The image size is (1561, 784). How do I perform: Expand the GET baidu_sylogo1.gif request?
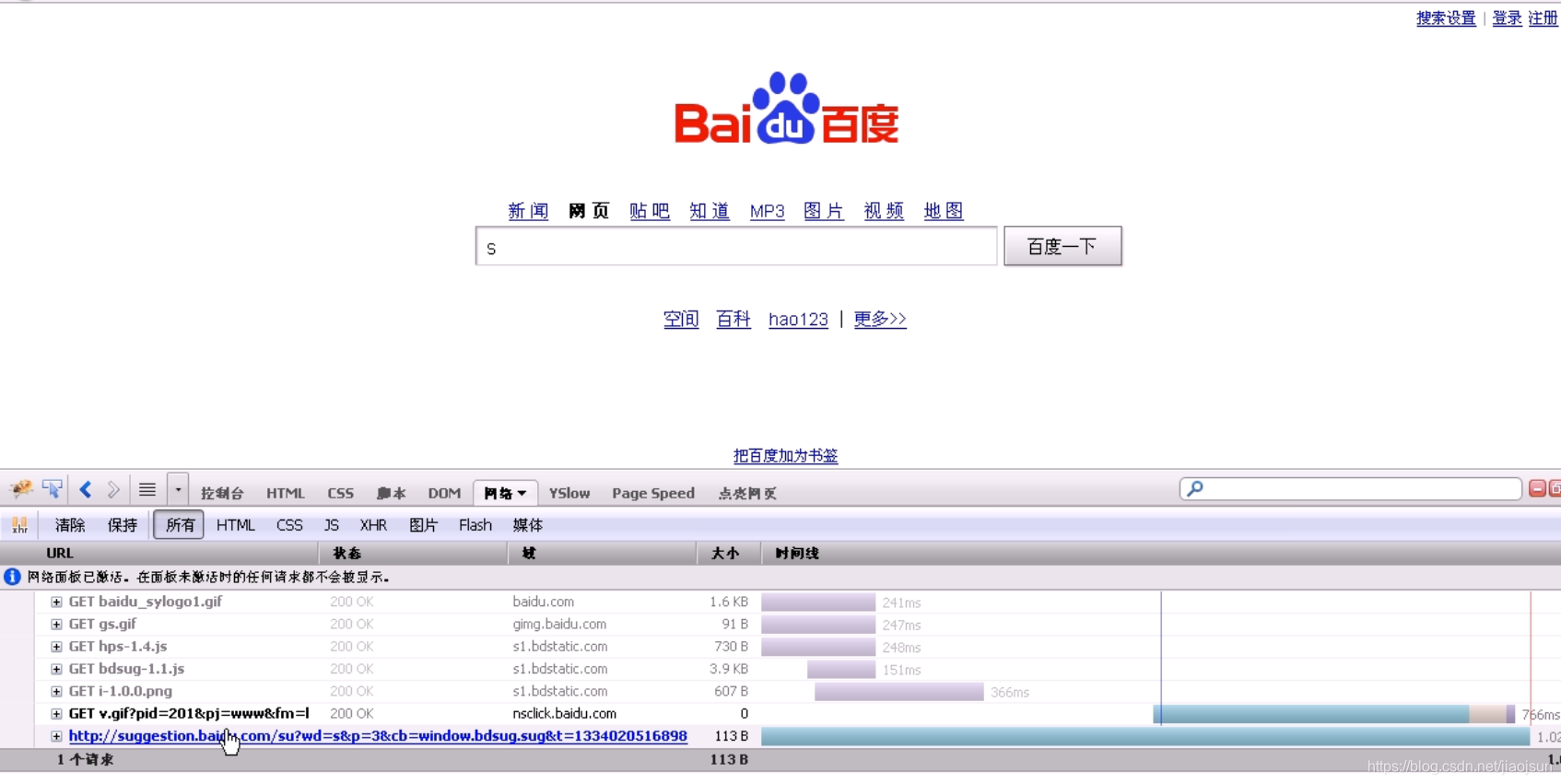pos(56,602)
